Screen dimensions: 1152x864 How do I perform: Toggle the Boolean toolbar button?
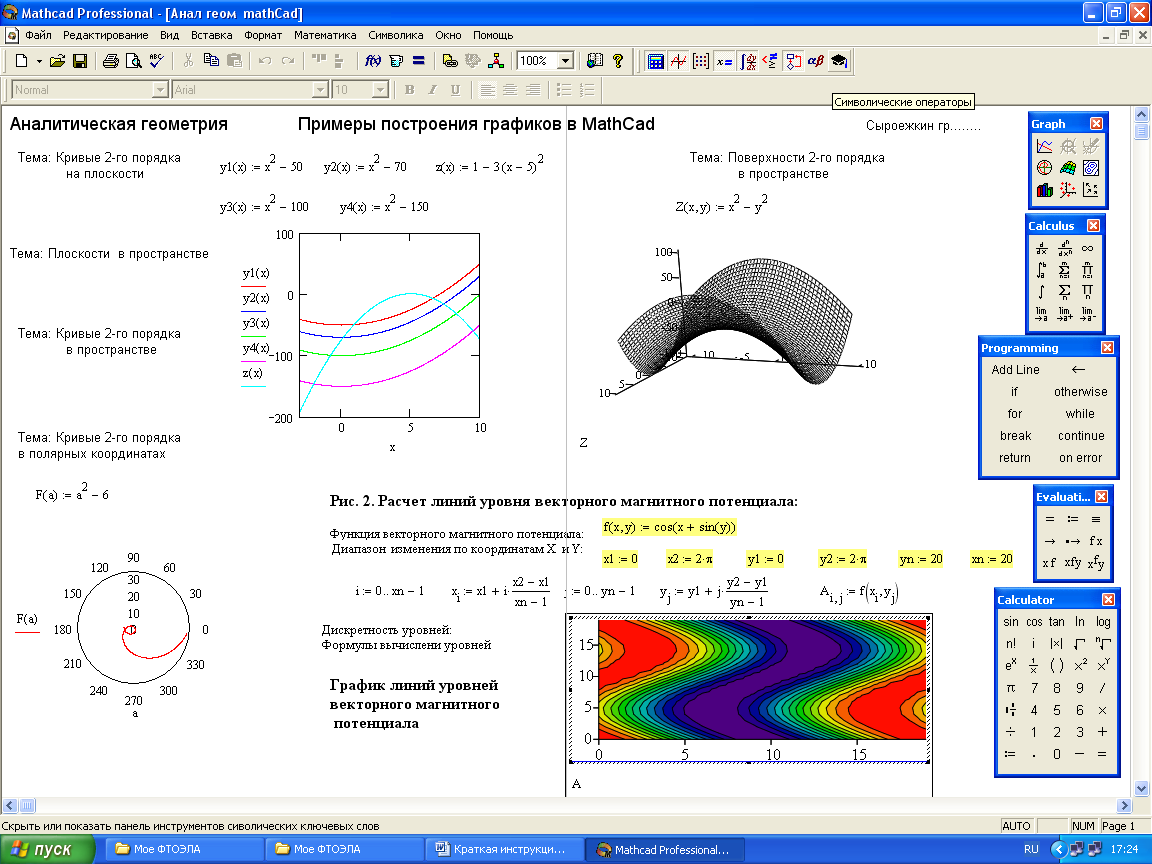[770, 61]
